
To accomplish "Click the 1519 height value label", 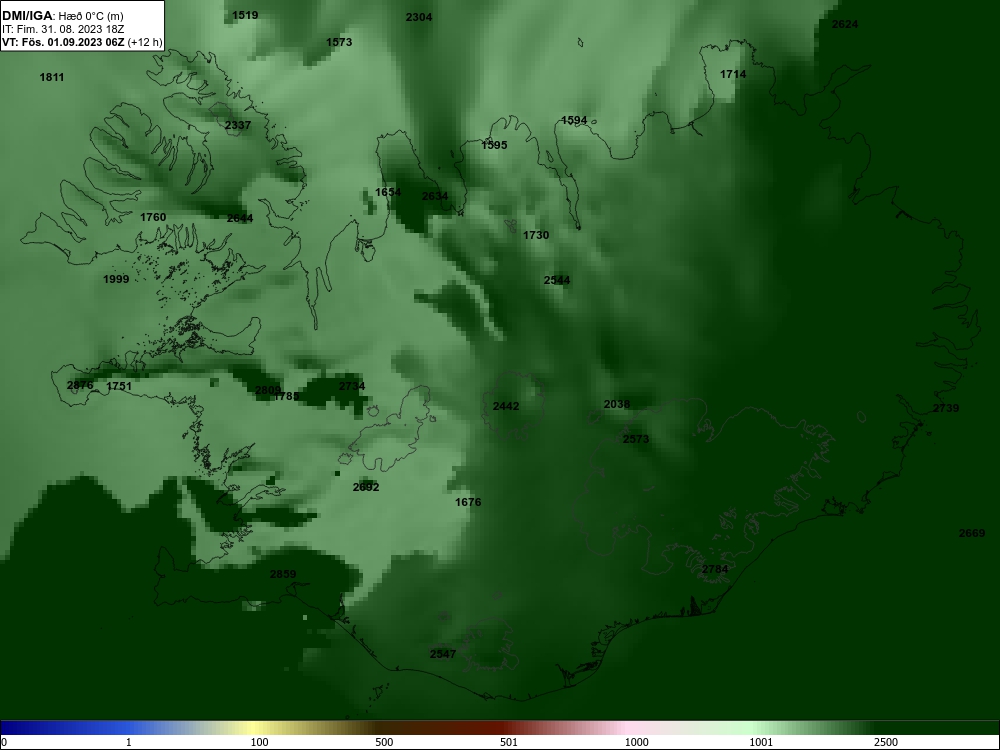I will pyautogui.click(x=245, y=15).
